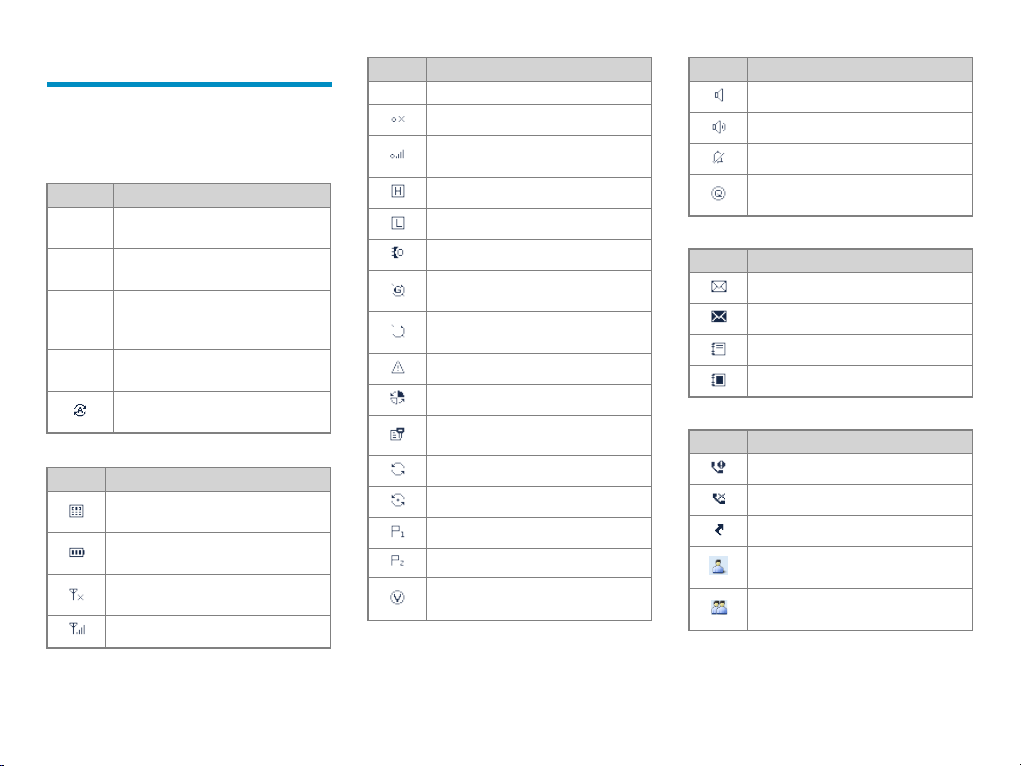Click the missed call phone with X icon
1021x766 pixels.
(x=718, y=499)
